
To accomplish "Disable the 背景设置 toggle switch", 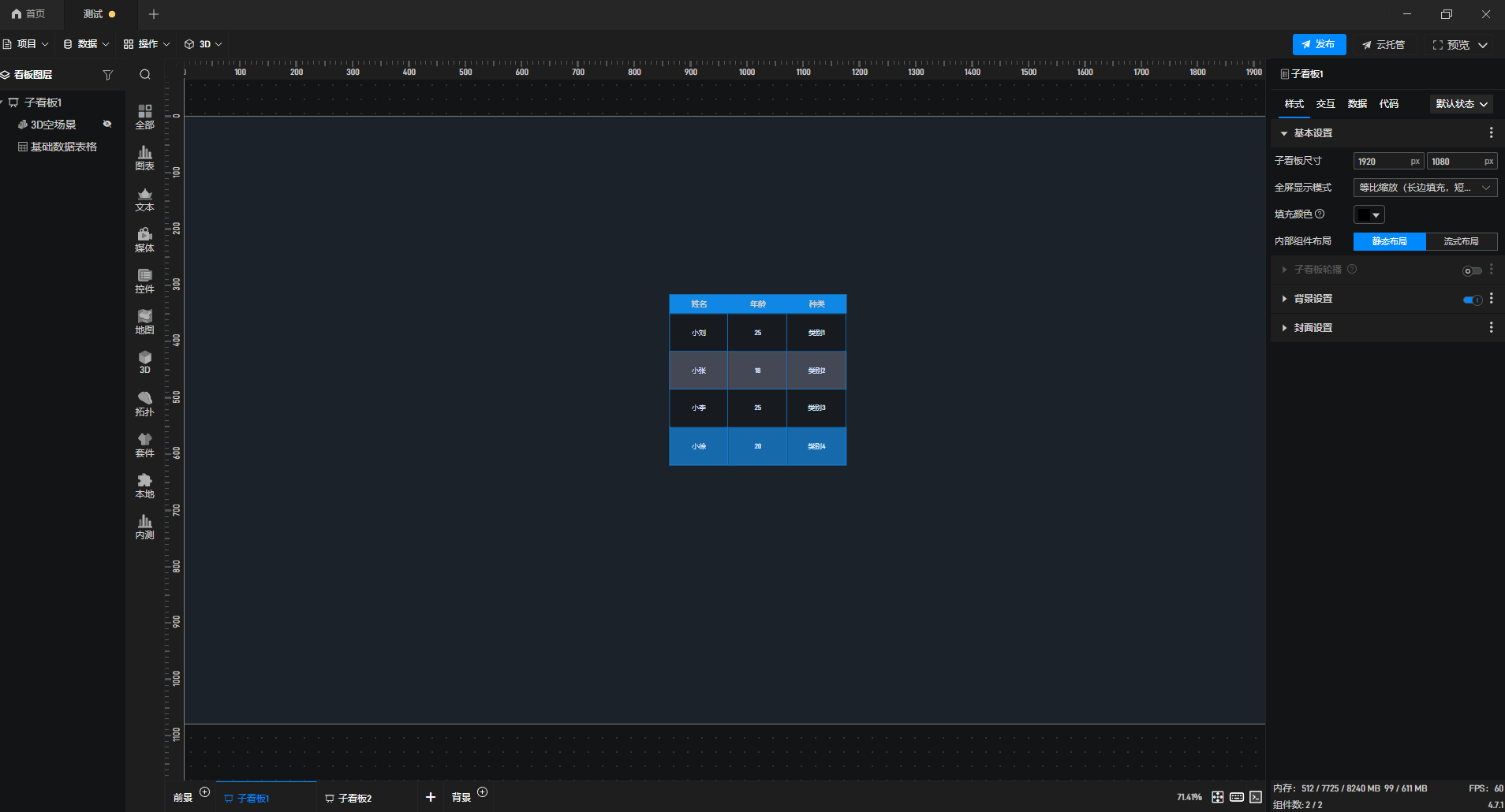I will click(x=1472, y=300).
